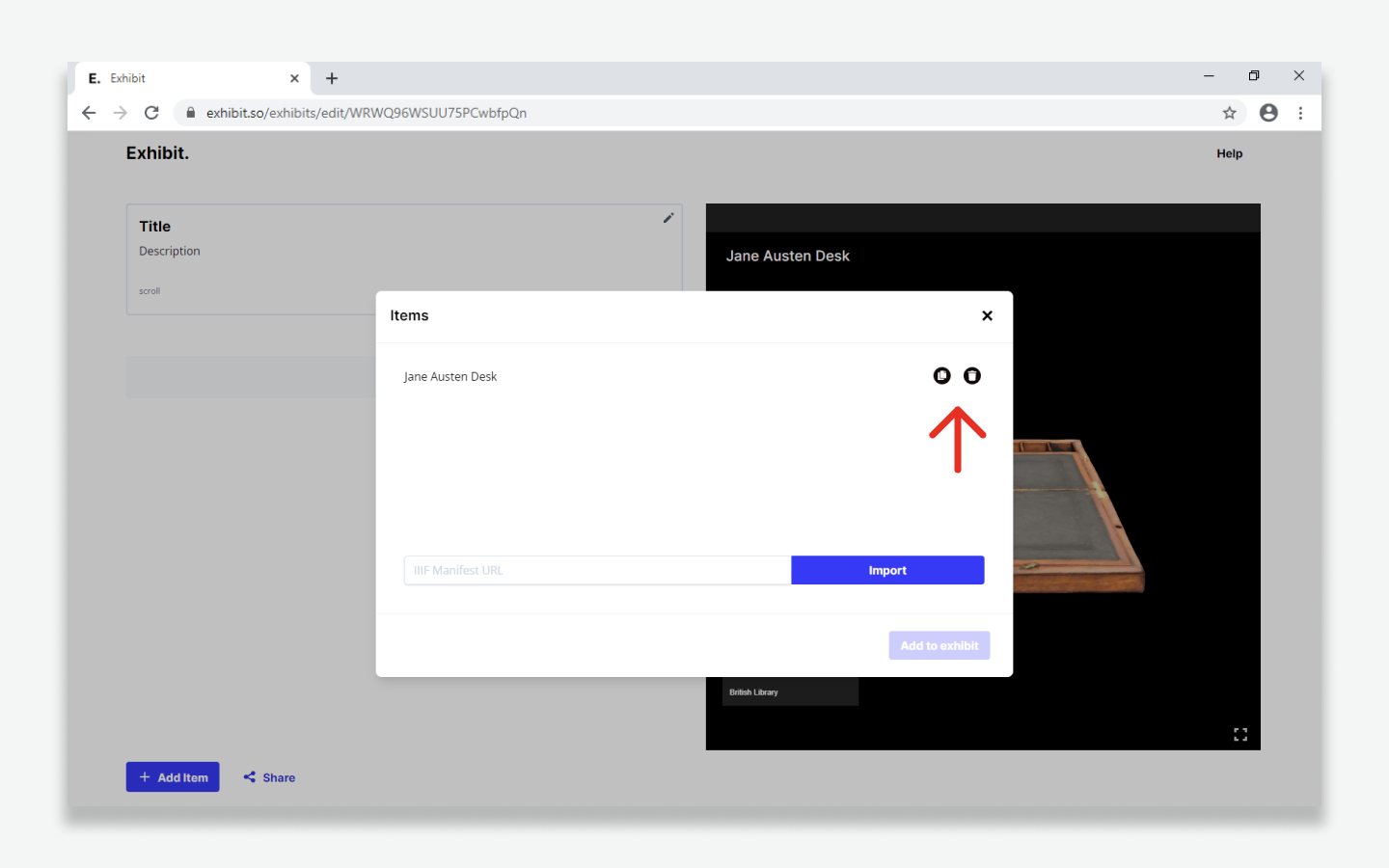Screen dimensions: 1389x868
Task: Click the copy icon beside Jane Austen Desk
Action: tap(941, 376)
